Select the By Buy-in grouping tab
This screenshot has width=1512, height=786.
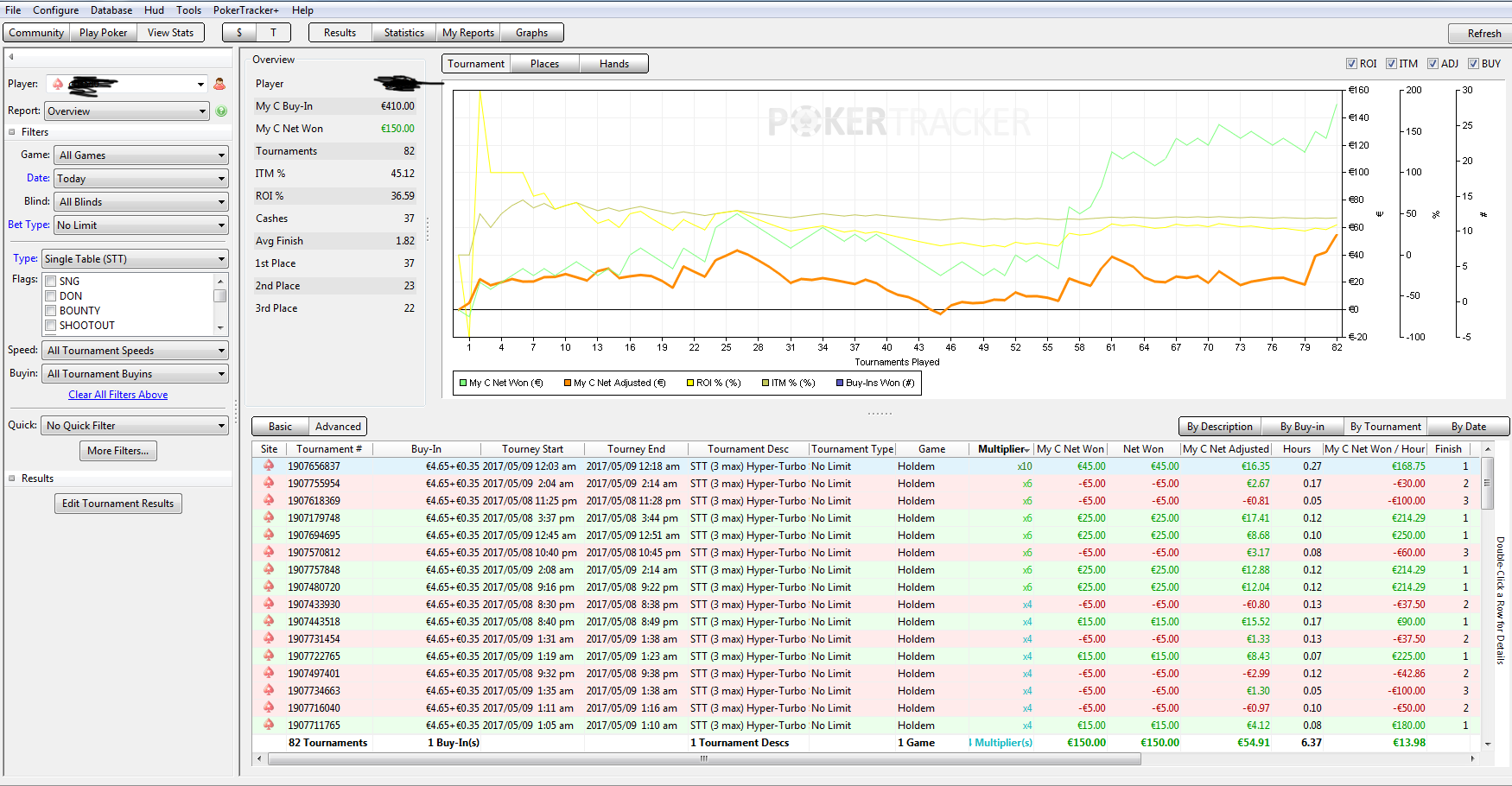click(x=1302, y=427)
